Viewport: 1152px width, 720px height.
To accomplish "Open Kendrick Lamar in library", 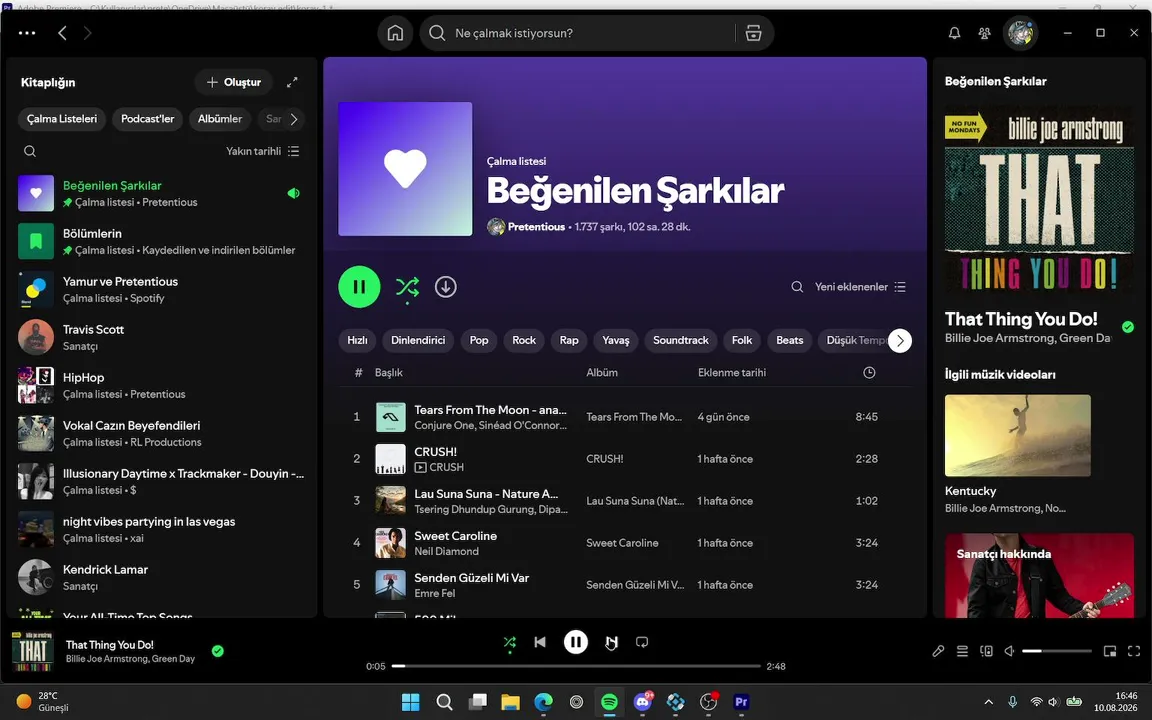I will [162, 577].
